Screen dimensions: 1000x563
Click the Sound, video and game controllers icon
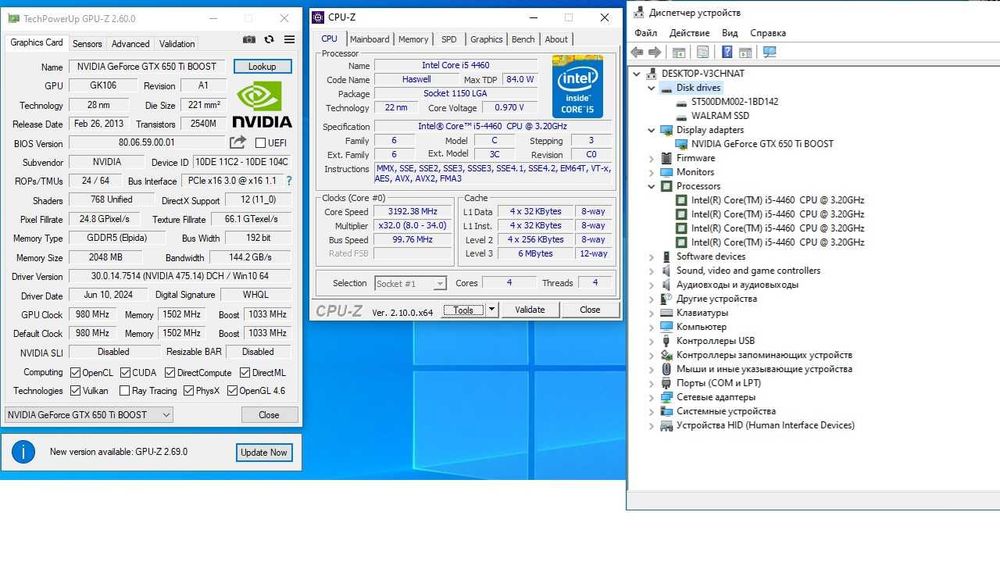[x=666, y=270]
